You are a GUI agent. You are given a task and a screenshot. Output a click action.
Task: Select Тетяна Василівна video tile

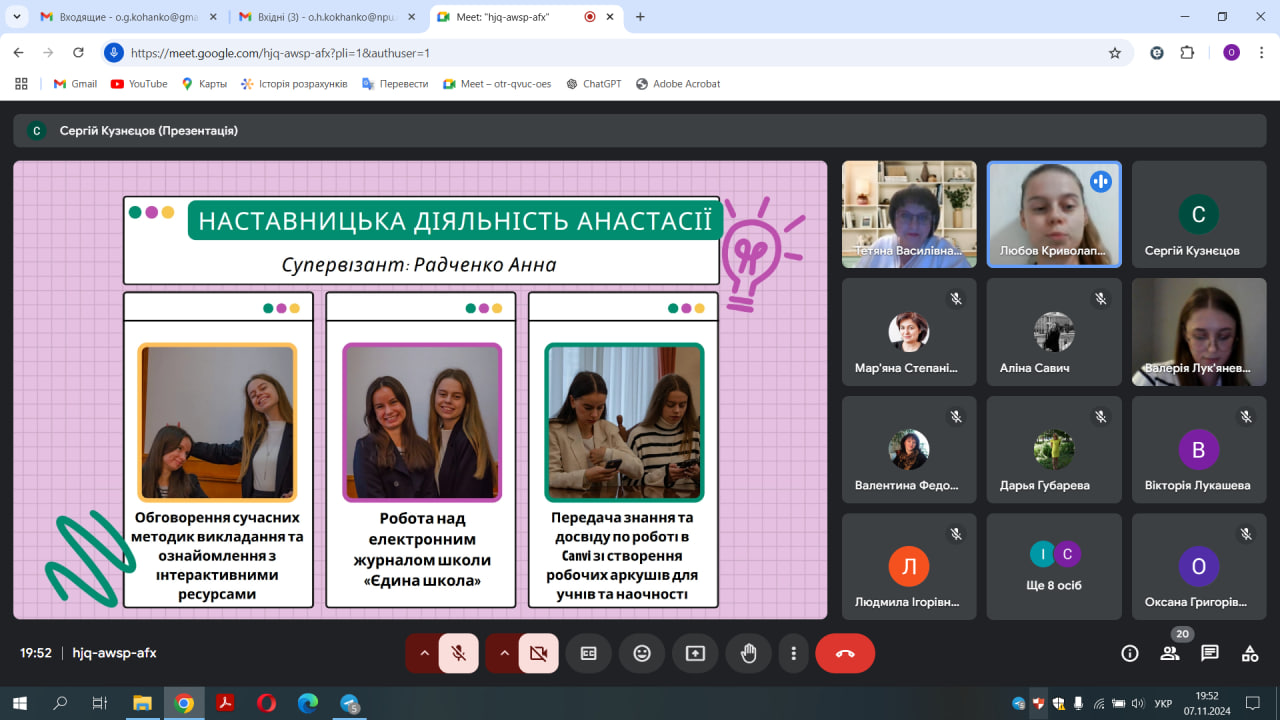coord(909,214)
